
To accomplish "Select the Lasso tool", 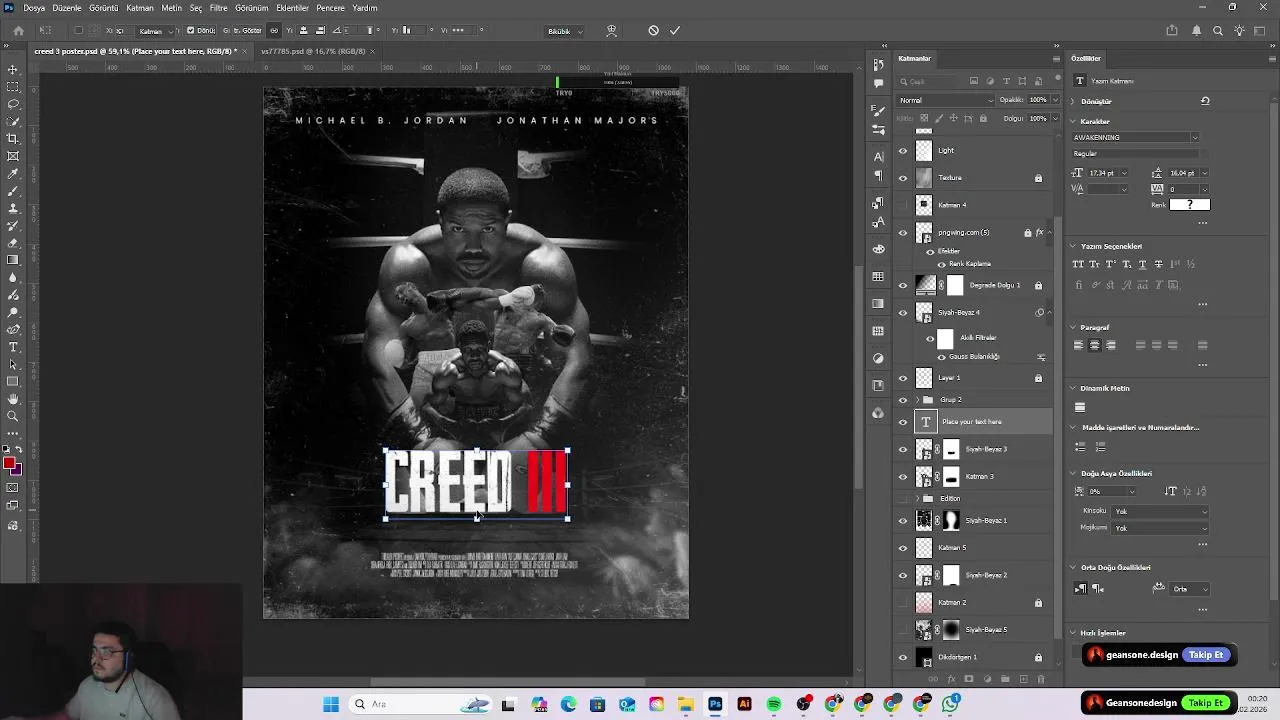I will (x=13, y=104).
